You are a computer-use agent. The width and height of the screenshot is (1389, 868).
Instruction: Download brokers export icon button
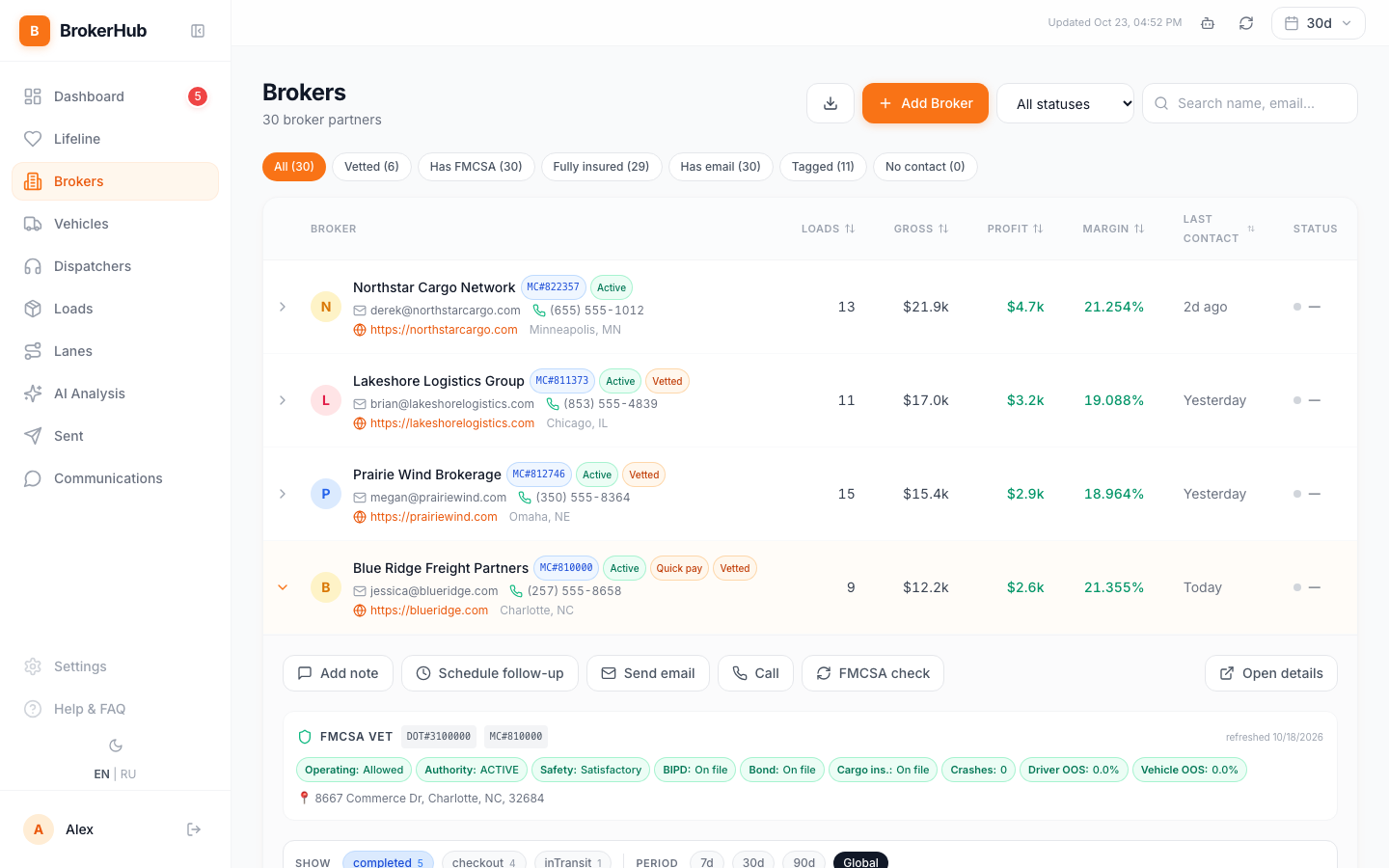(x=831, y=103)
